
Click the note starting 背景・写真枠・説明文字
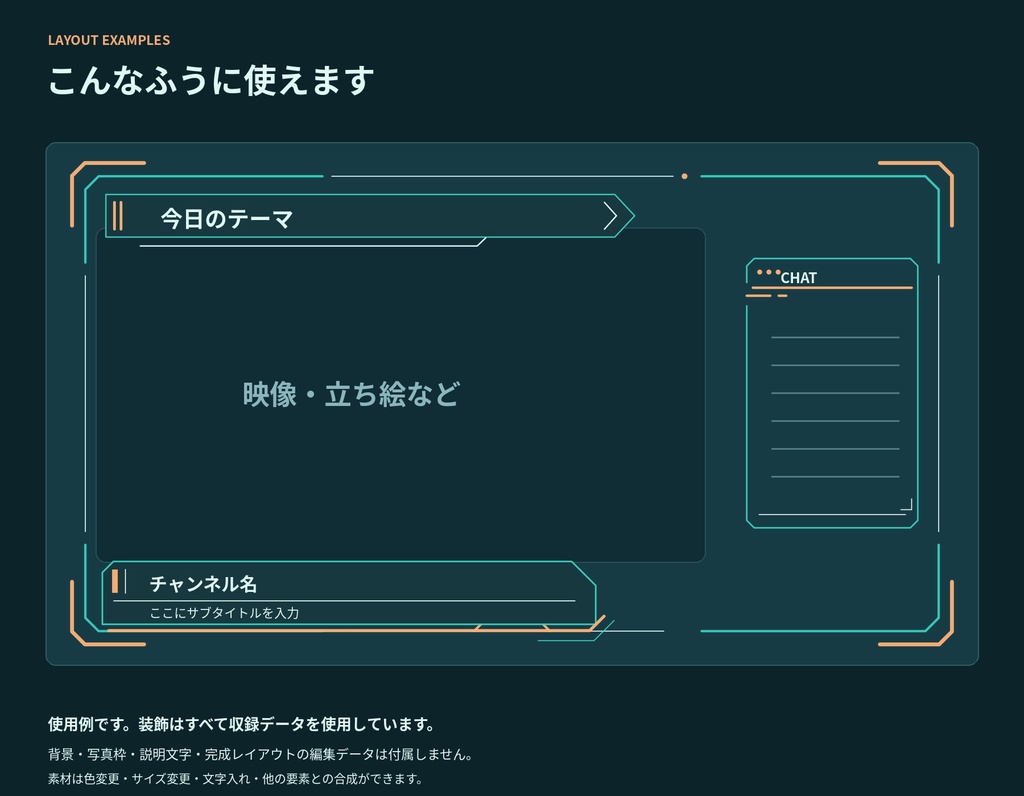pos(260,754)
